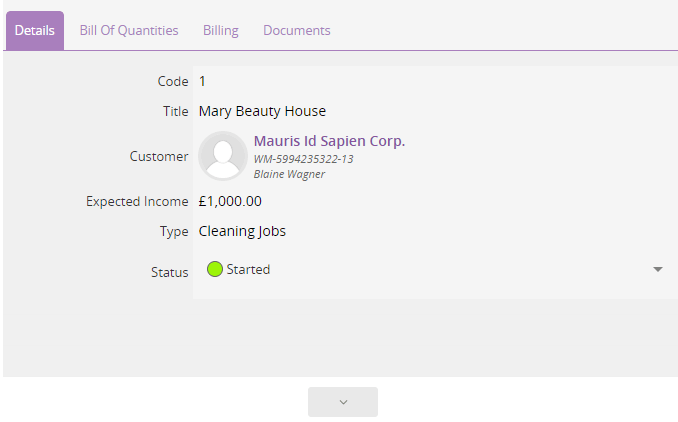This screenshot has width=678, height=422.
Task: Click the Expected Income label
Action: (137, 201)
